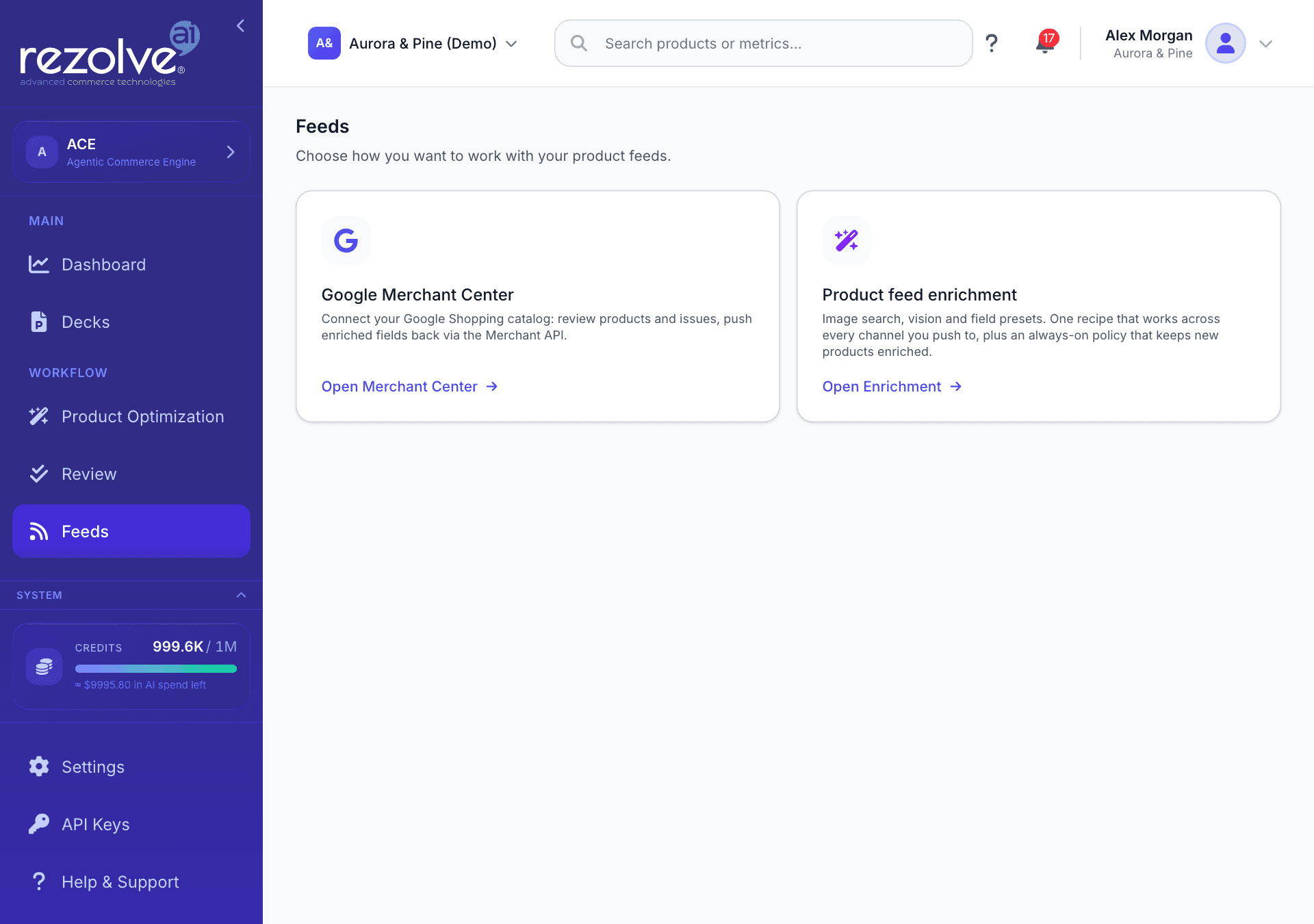Select the Feeds sidebar item
Image resolution: width=1314 pixels, height=924 pixels.
click(x=131, y=531)
